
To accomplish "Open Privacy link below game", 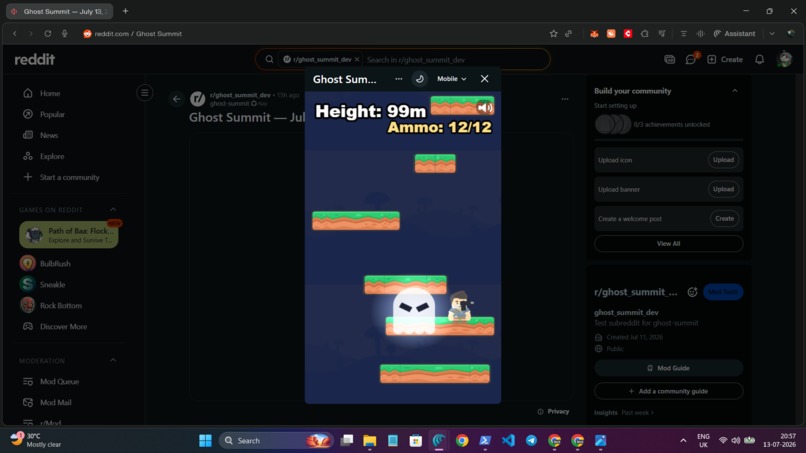I will (x=554, y=411).
